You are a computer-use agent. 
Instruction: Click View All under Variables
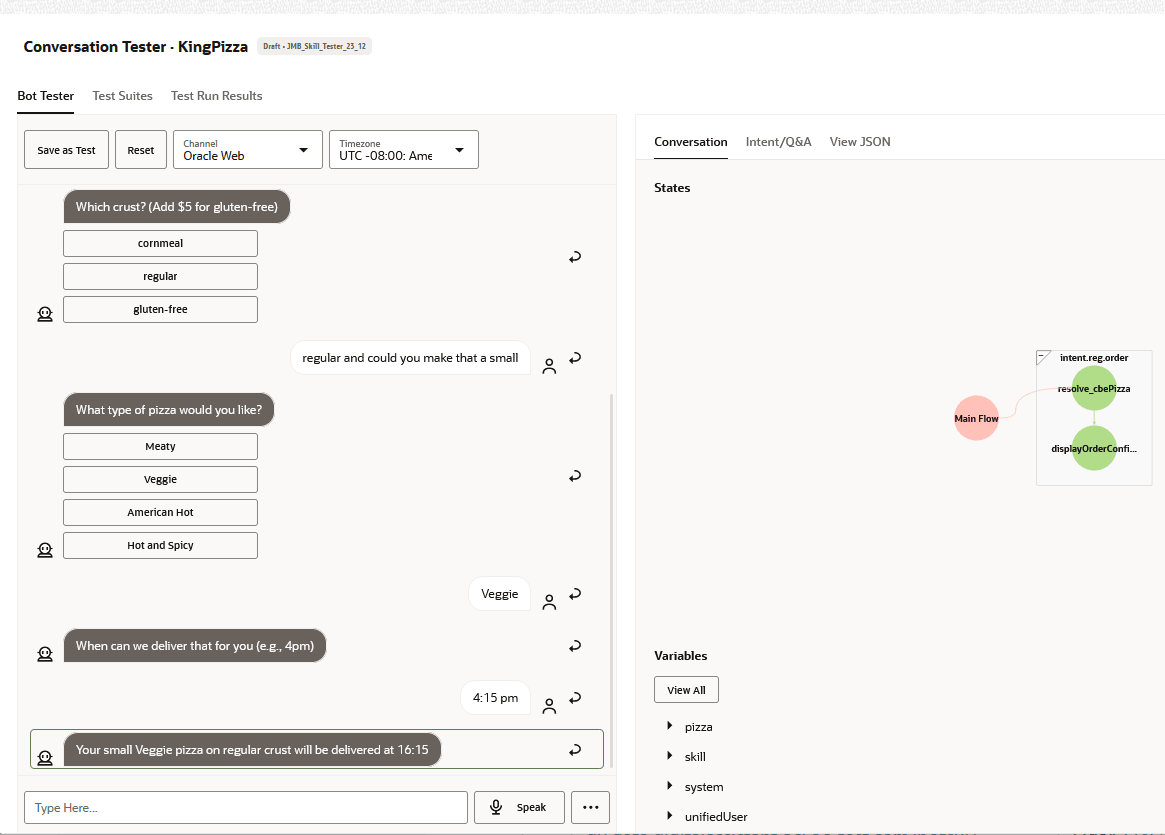pos(687,689)
